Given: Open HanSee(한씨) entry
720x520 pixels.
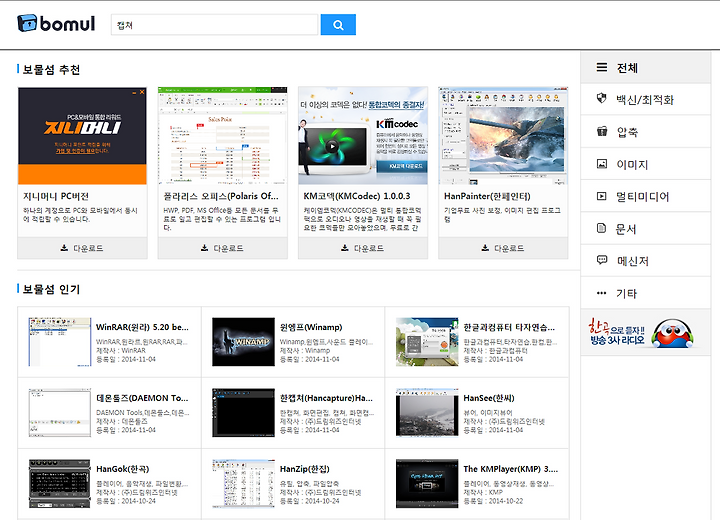Looking at the screenshot, I should [x=477, y=413].
